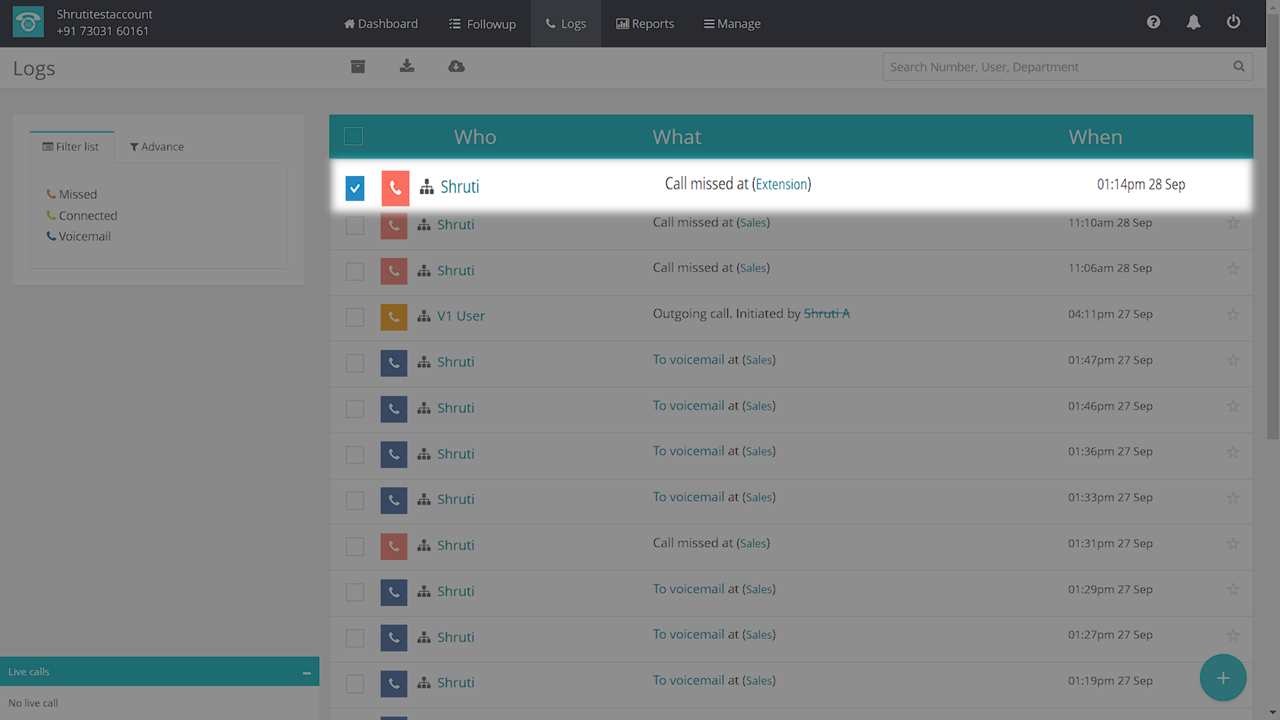This screenshot has width=1280, height=720.
Task: Filter logs by Voicemail
Action: point(84,237)
